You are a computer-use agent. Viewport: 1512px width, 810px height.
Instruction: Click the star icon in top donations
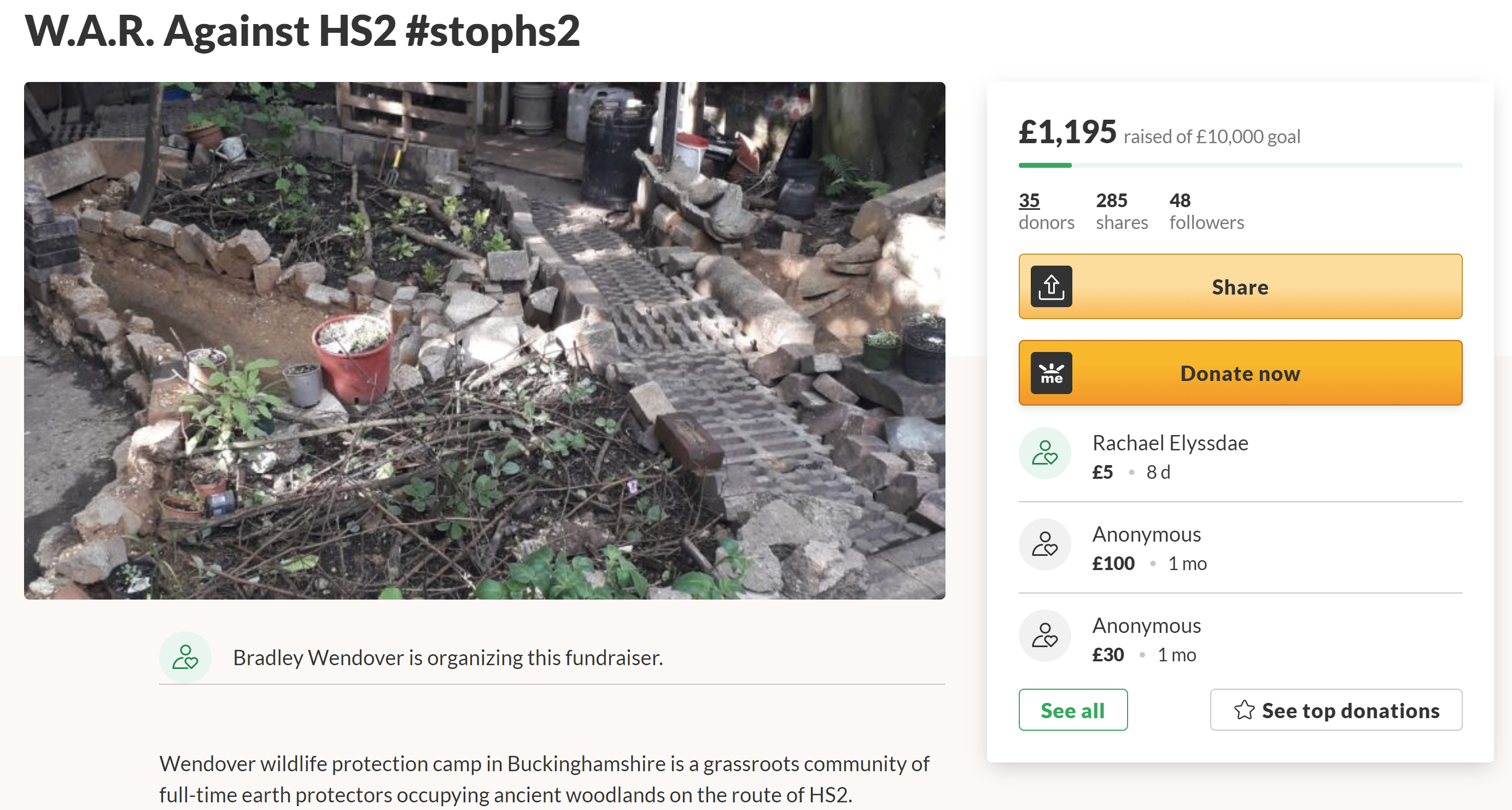pyautogui.click(x=1244, y=711)
